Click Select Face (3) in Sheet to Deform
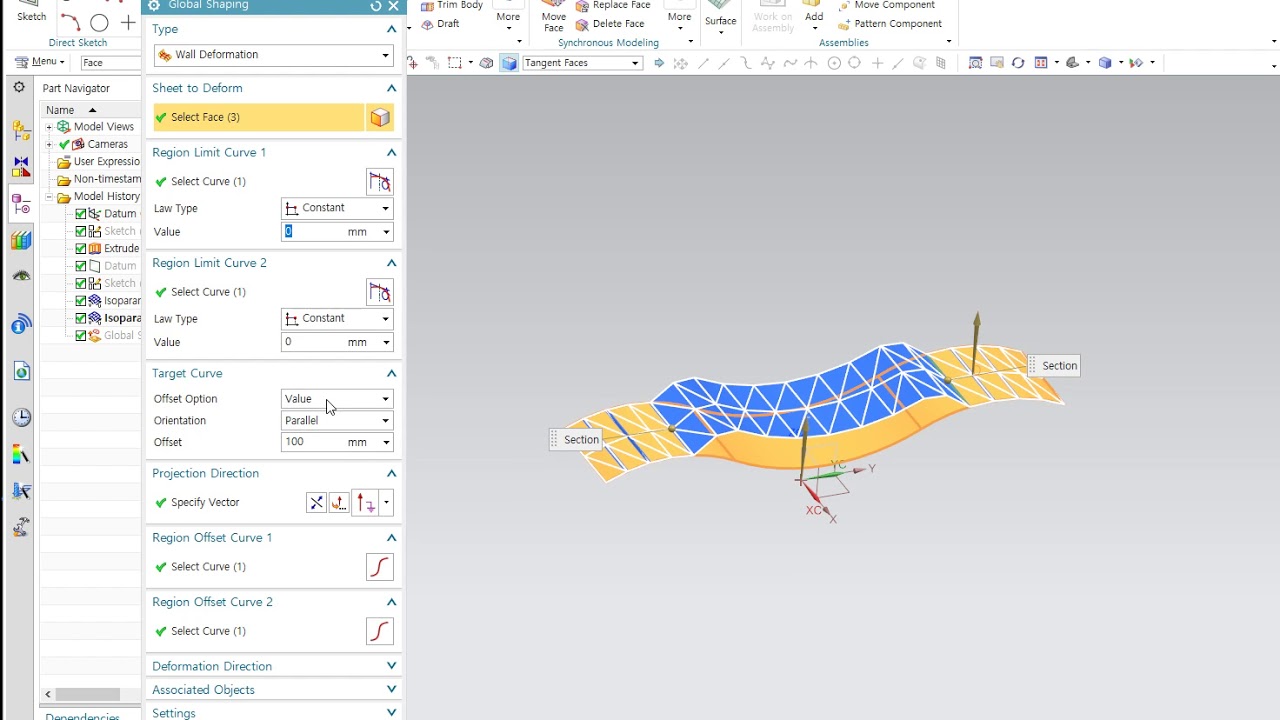This screenshot has height=720, width=1280. [260, 117]
